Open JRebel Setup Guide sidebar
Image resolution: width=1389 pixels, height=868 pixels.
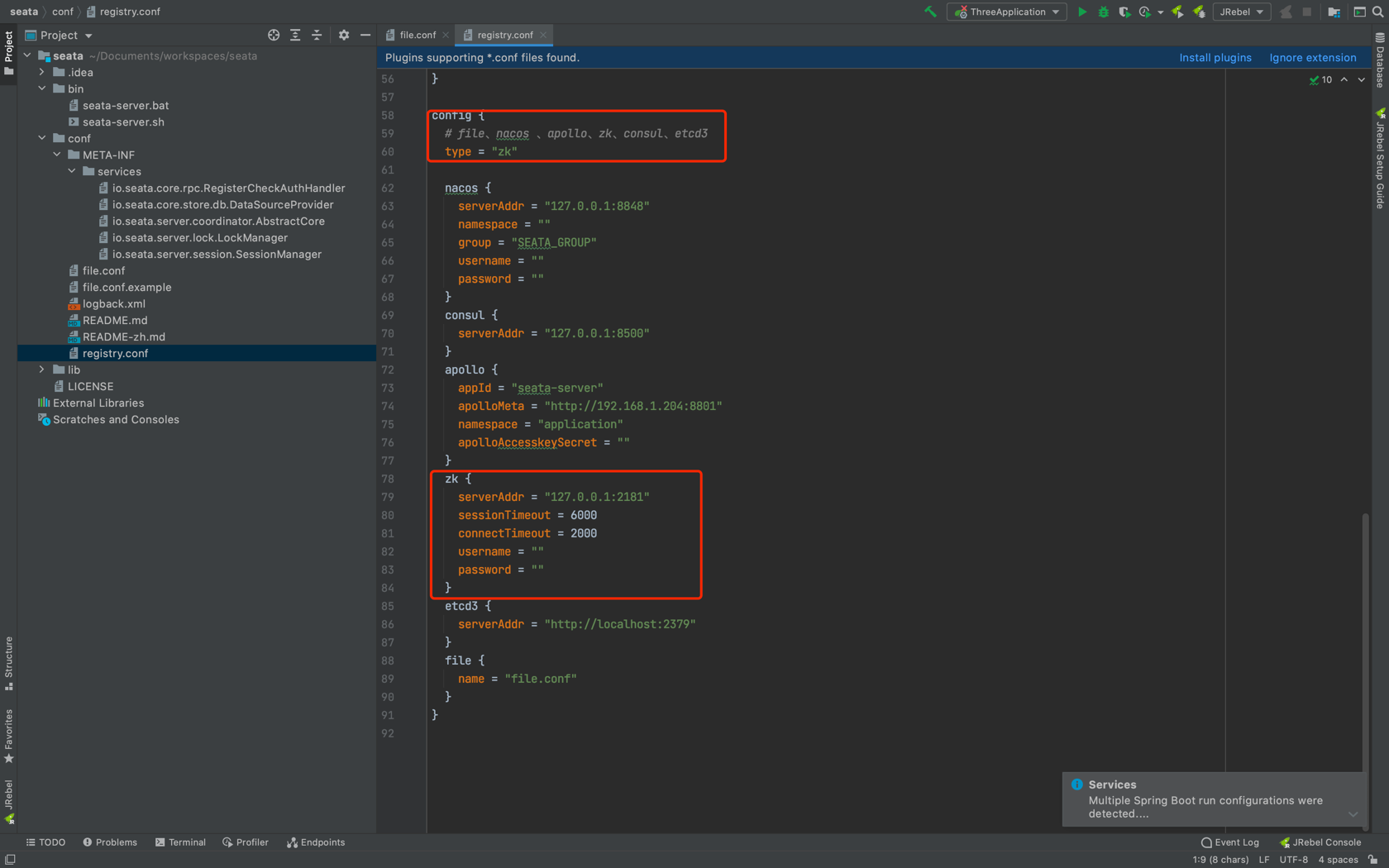[x=1380, y=159]
